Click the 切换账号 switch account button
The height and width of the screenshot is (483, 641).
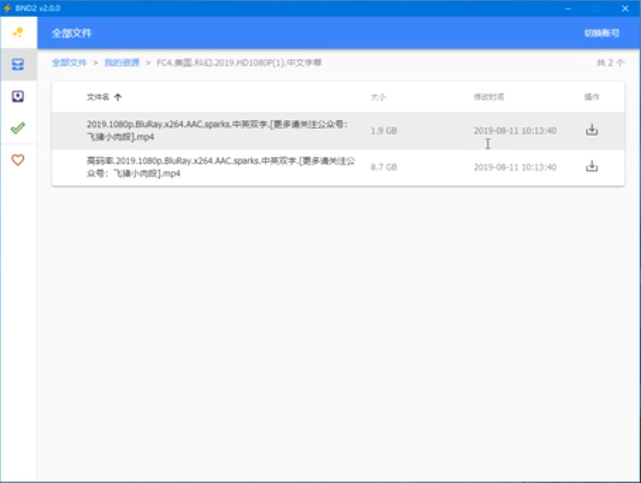pyautogui.click(x=601, y=33)
